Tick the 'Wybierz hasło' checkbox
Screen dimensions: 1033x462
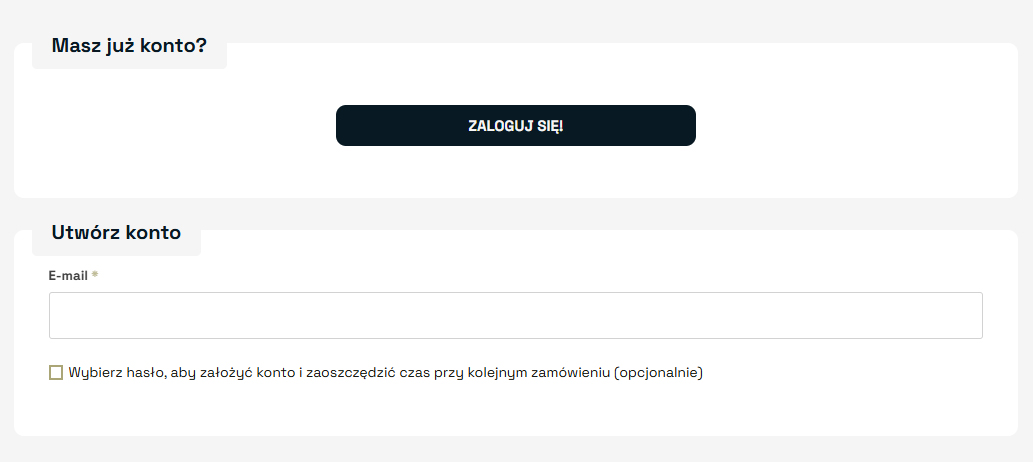click(56, 373)
